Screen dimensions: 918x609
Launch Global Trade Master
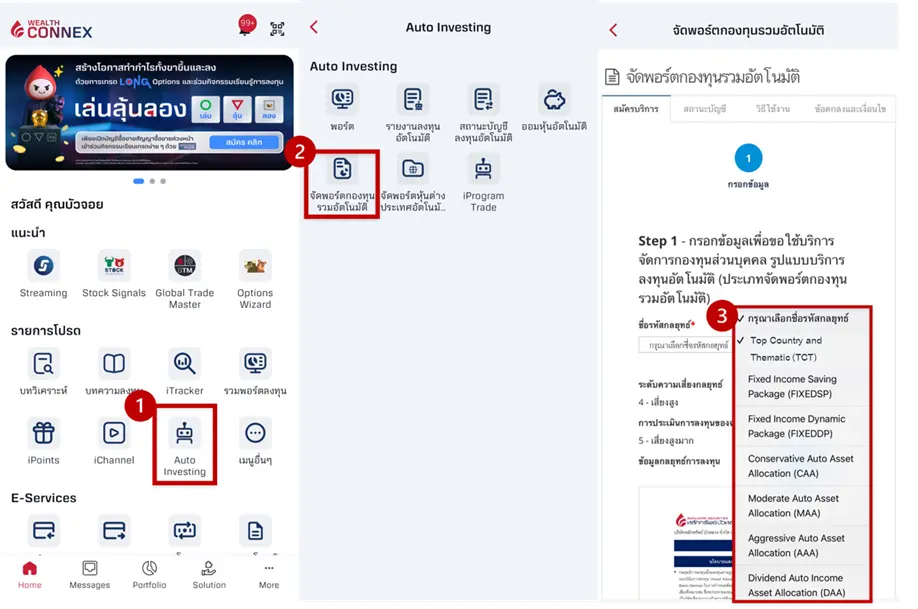[184, 266]
